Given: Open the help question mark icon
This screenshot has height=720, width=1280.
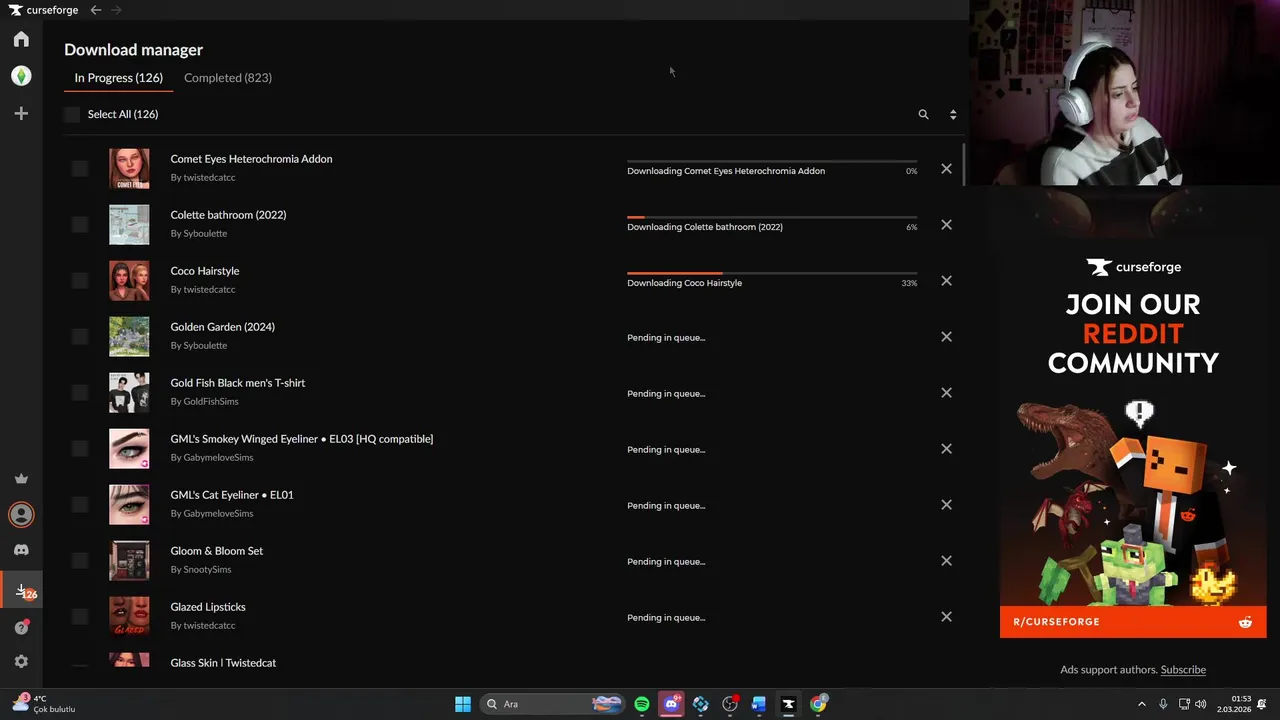Looking at the screenshot, I should click(x=21, y=627).
